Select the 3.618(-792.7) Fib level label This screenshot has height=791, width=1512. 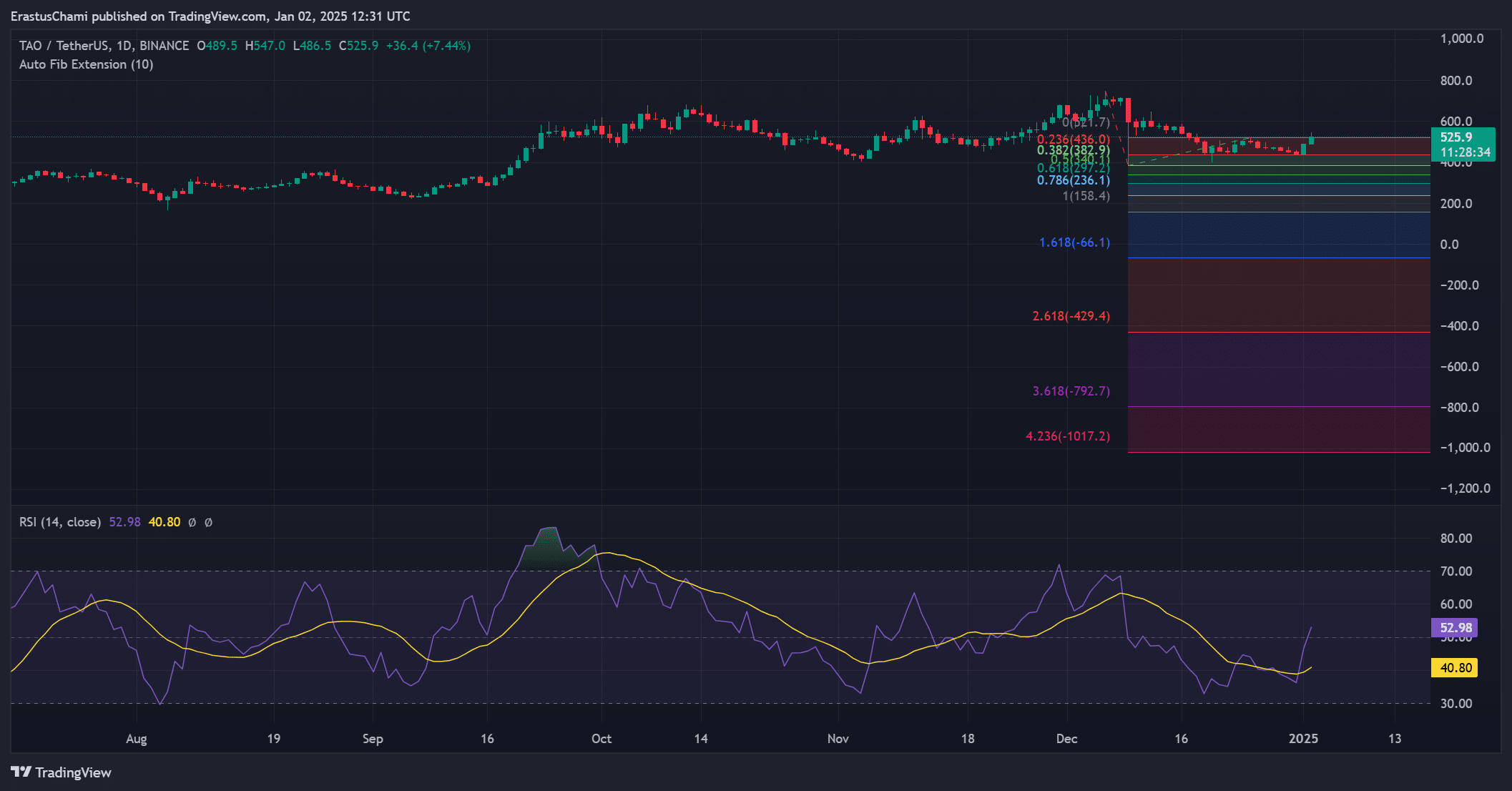1071,391
